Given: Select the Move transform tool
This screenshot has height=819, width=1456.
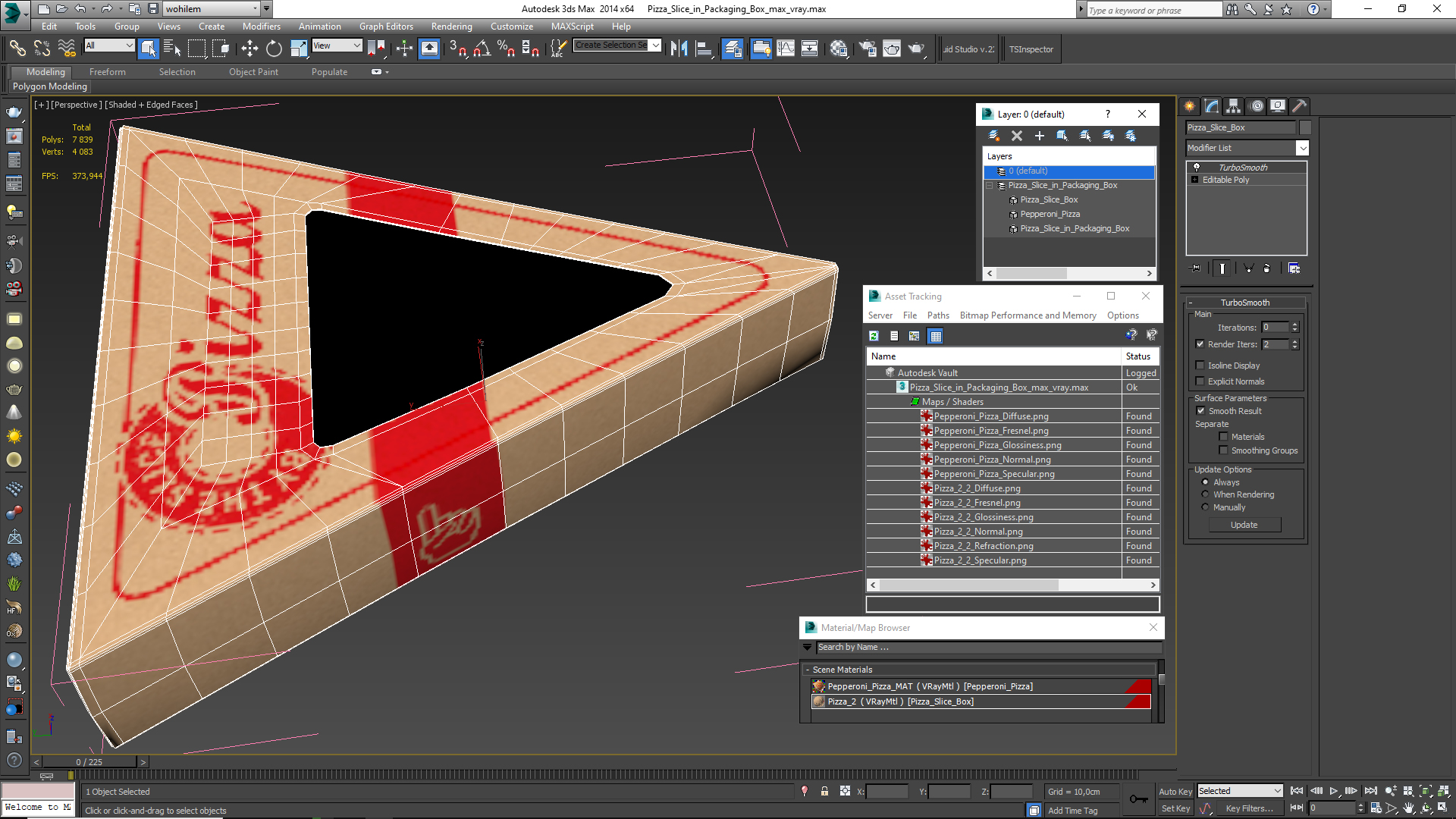Looking at the screenshot, I should 249,49.
